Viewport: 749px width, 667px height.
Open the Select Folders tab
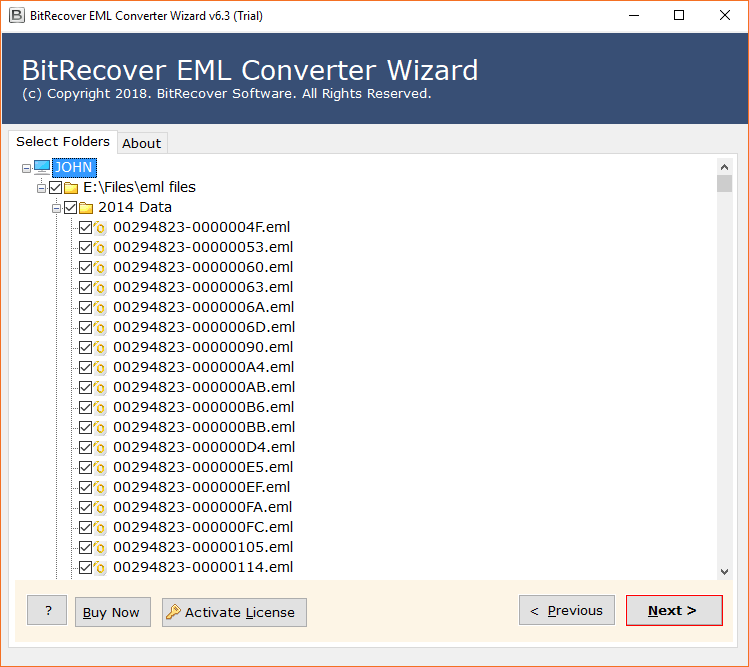click(63, 142)
